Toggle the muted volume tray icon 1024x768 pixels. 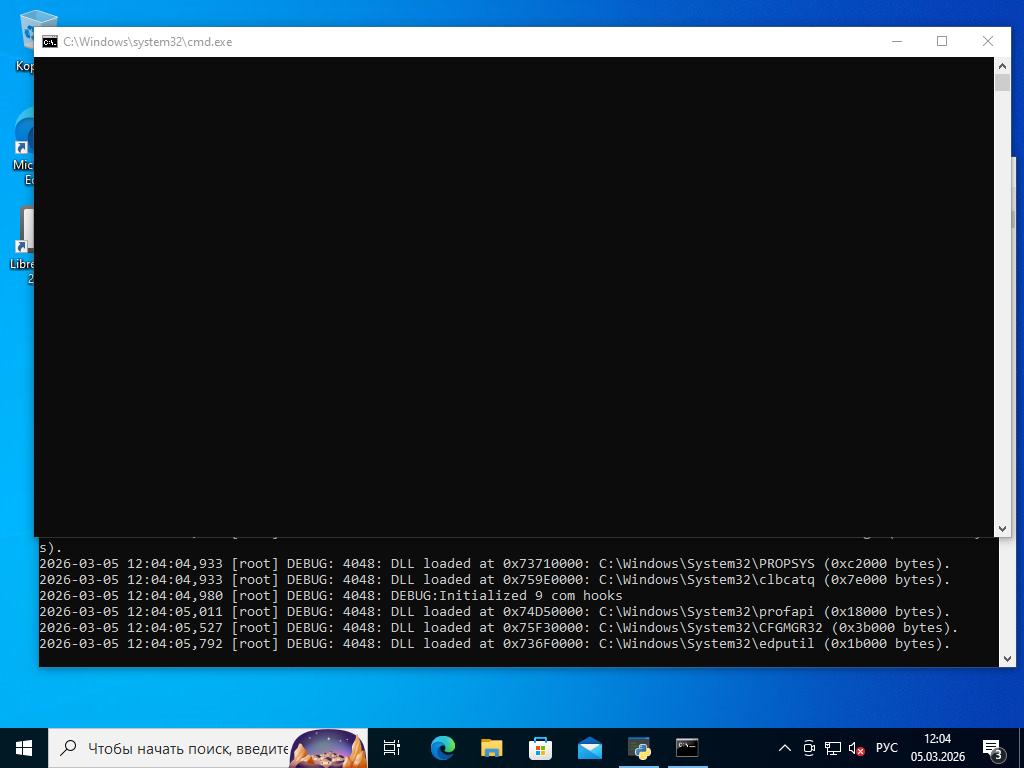click(x=856, y=747)
